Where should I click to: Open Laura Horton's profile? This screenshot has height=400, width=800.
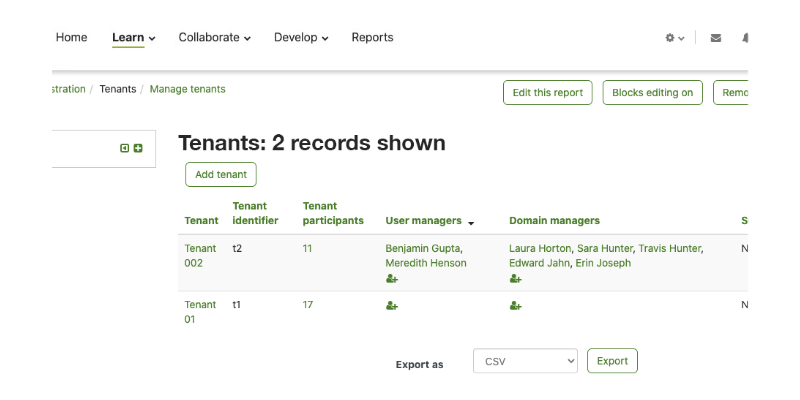(540, 248)
